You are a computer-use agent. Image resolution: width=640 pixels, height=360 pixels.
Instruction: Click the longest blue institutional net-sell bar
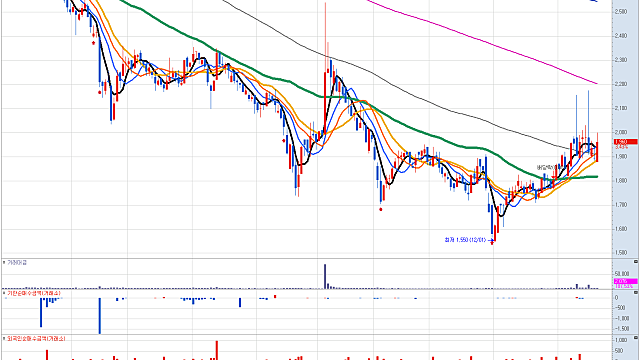[x=100, y=316]
